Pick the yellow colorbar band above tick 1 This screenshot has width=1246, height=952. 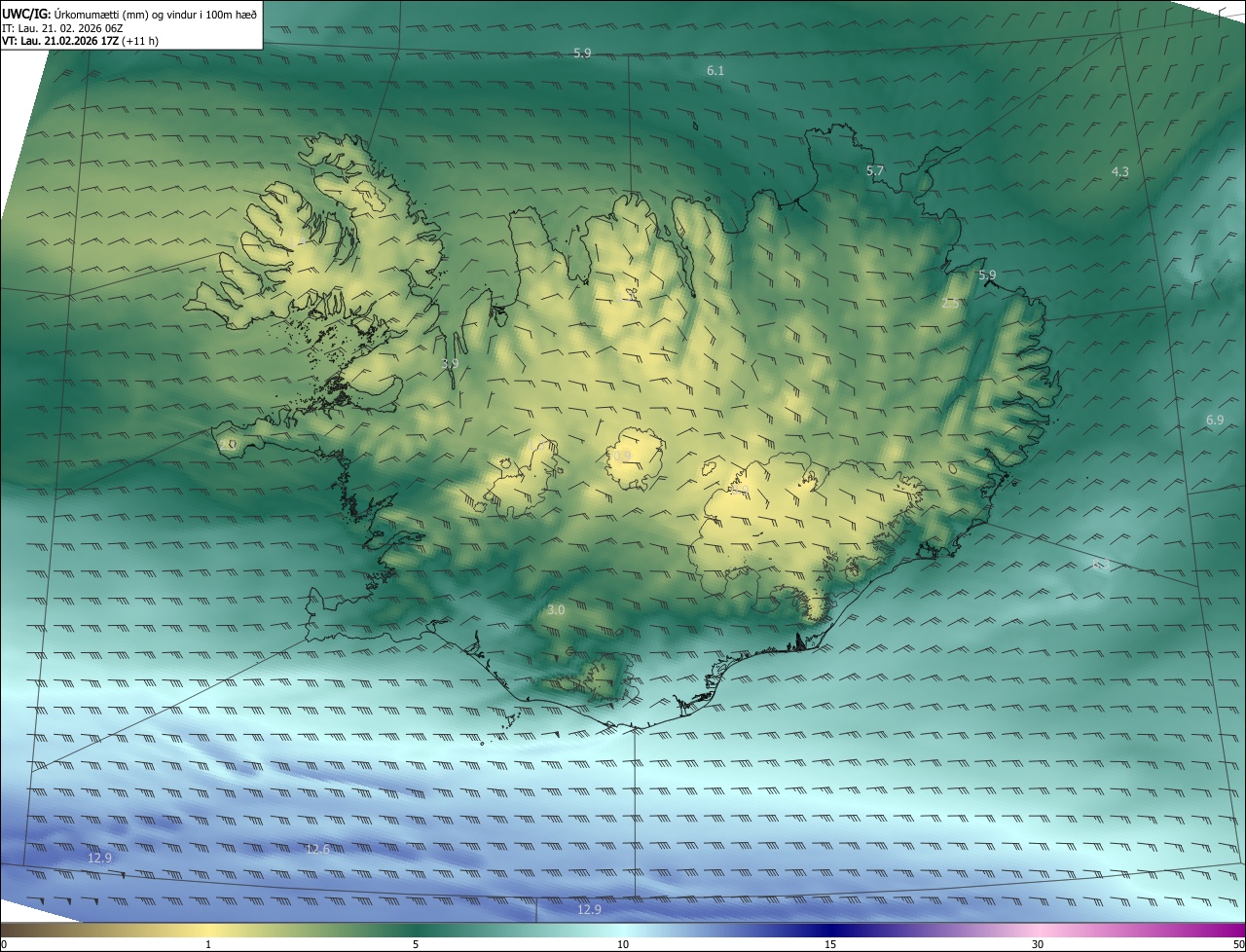point(208,930)
